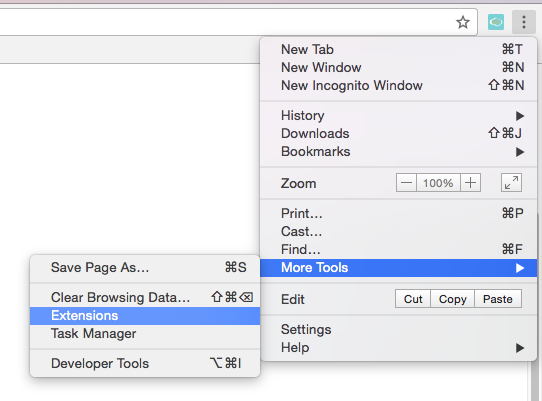Select Extensions from More Tools
542x401 pixels.
[x=145, y=316]
